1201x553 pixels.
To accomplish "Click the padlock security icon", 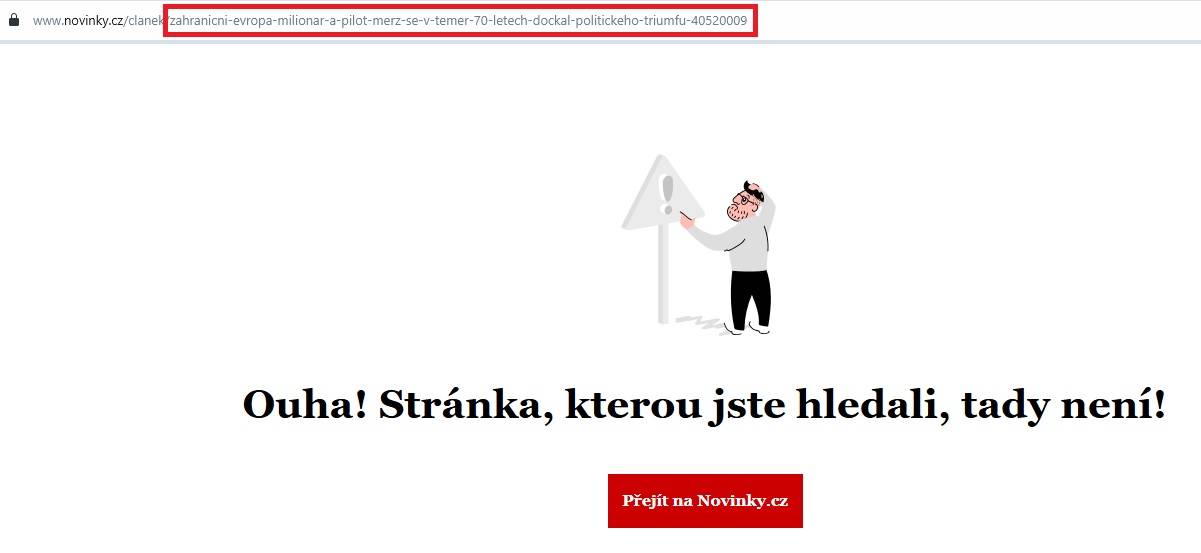I will pyautogui.click(x=13, y=20).
